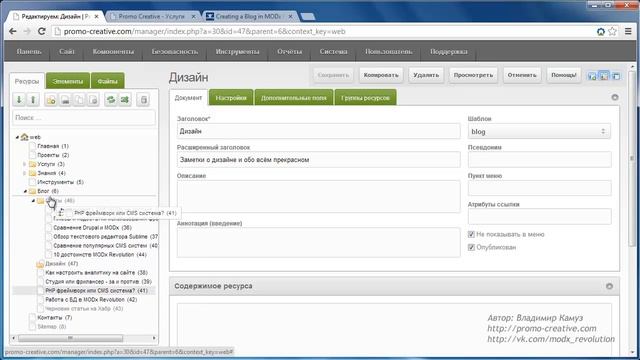Click the new static resource icon

click(93, 99)
